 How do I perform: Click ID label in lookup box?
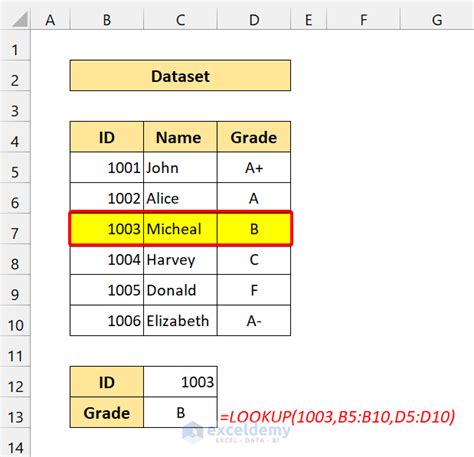click(x=107, y=382)
